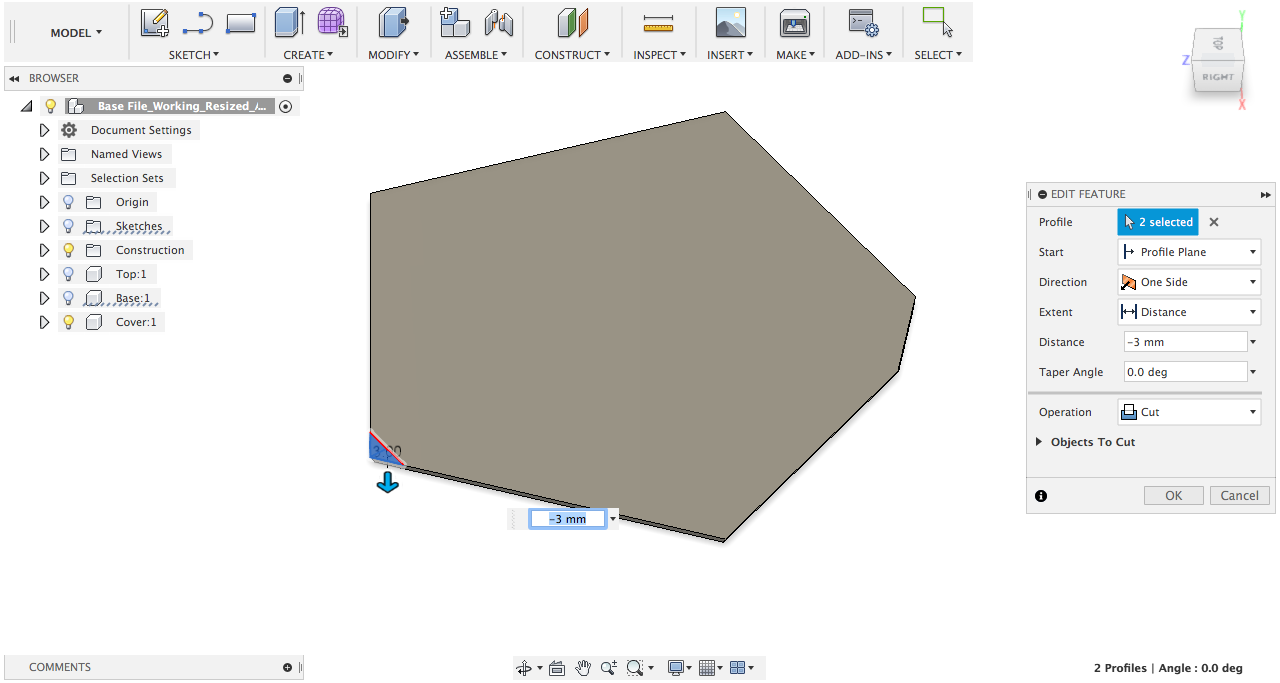Toggle visibility bulb for Construction folder
Screen dimensions: 1280x683
pyautogui.click(x=68, y=250)
